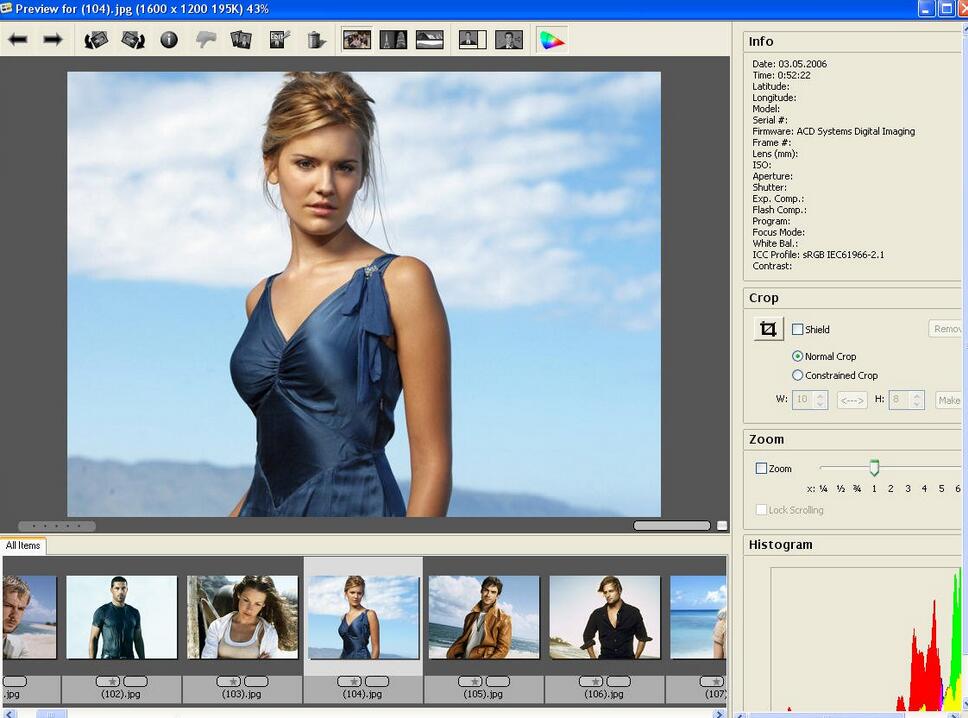Click the ¼ mark on the zoom scale
968x718 pixels.
click(x=824, y=488)
